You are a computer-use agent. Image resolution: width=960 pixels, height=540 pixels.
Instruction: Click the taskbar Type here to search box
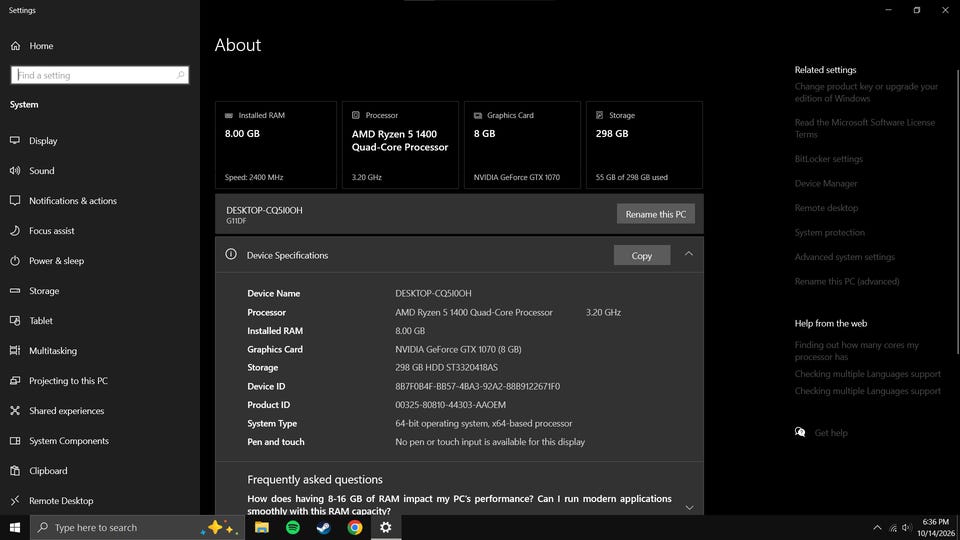137,527
